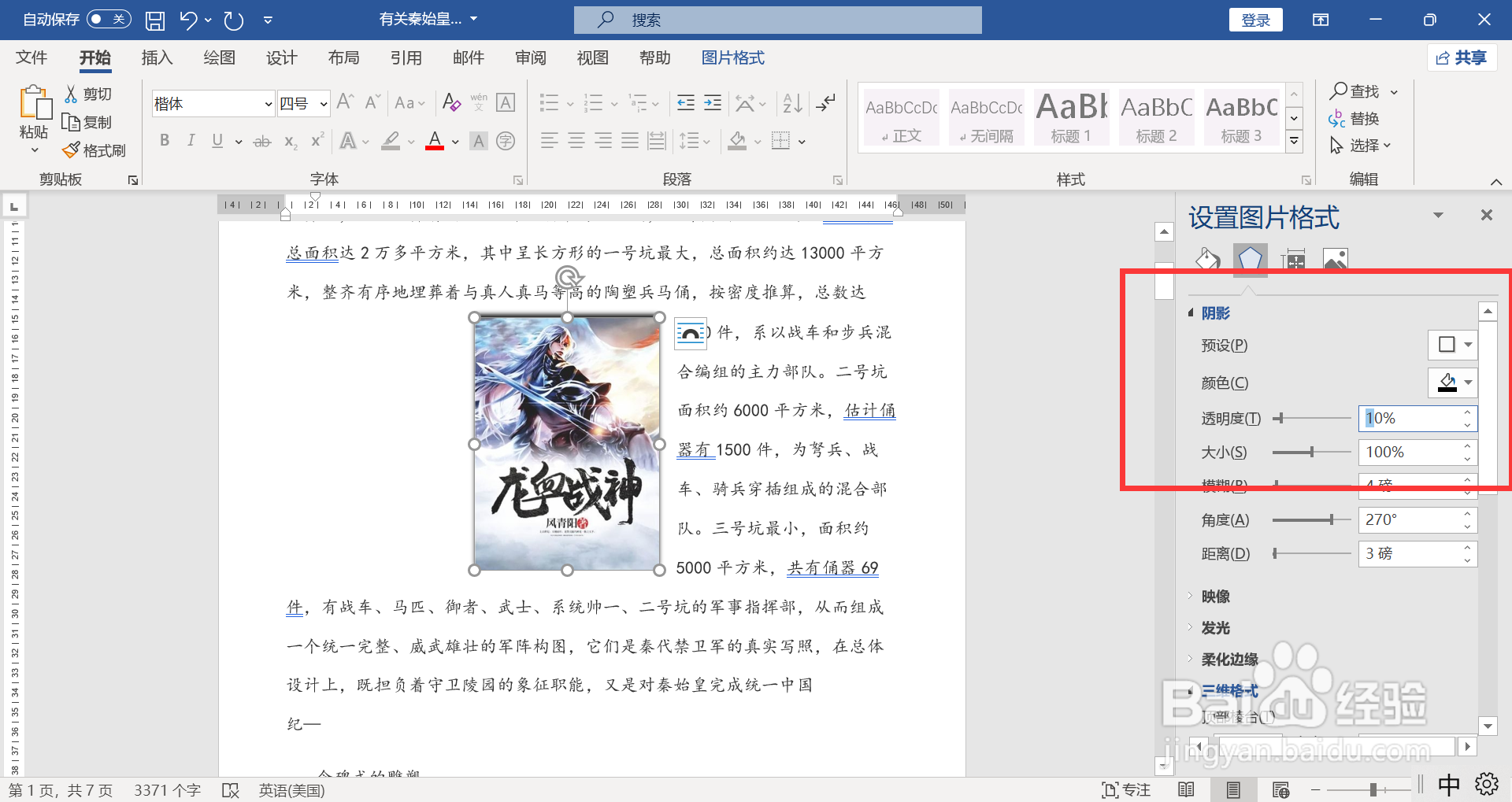Toggle the AutoSave switch
The width and height of the screenshot is (1512, 802).
[109, 20]
